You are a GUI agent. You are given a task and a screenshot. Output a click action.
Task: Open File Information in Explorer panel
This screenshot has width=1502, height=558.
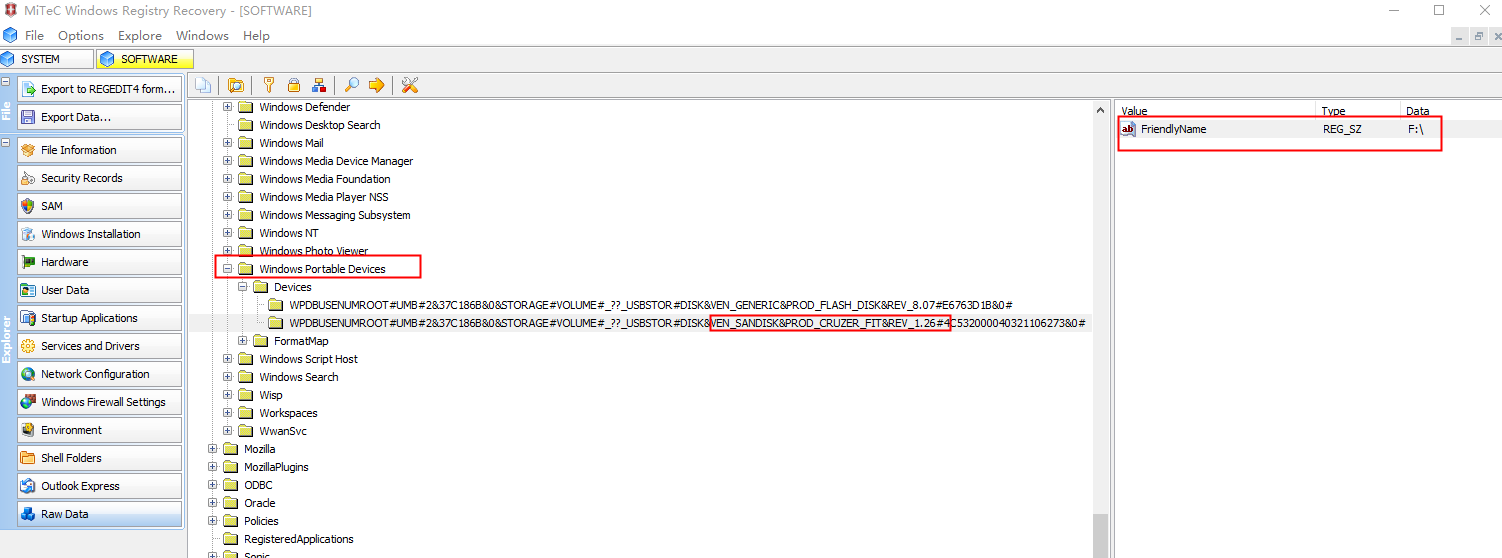point(99,150)
